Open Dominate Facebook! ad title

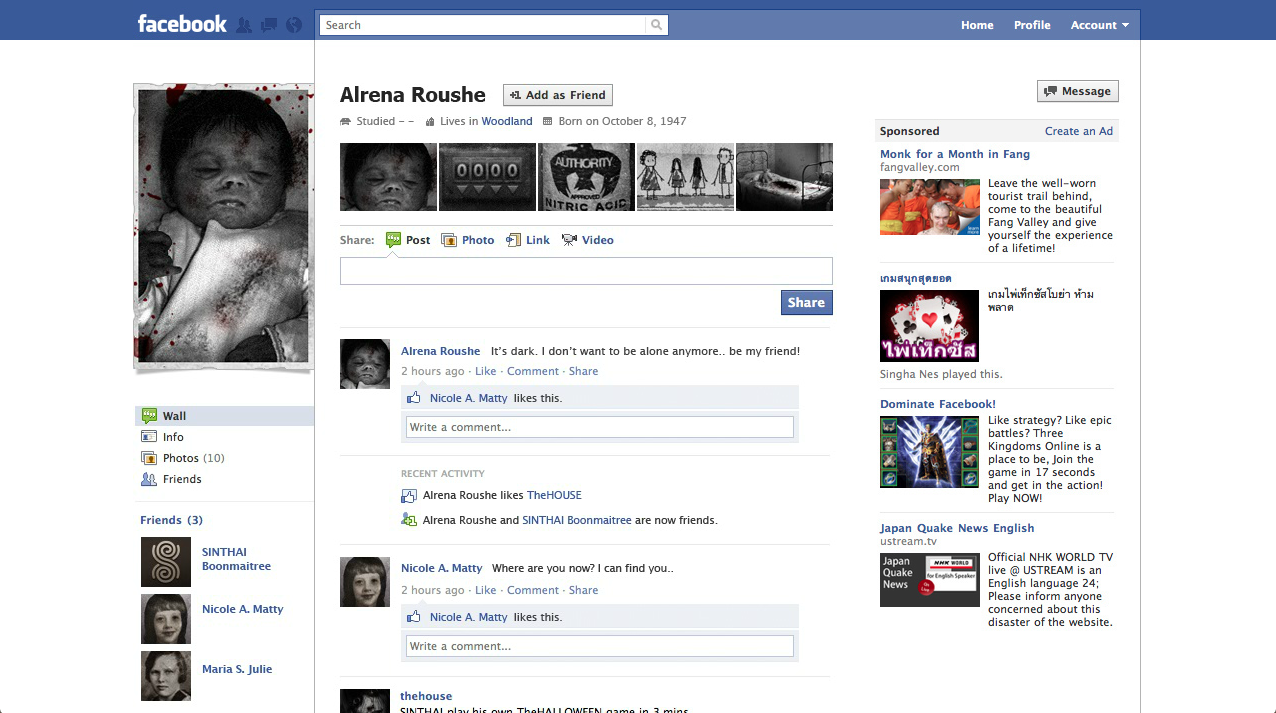938,404
